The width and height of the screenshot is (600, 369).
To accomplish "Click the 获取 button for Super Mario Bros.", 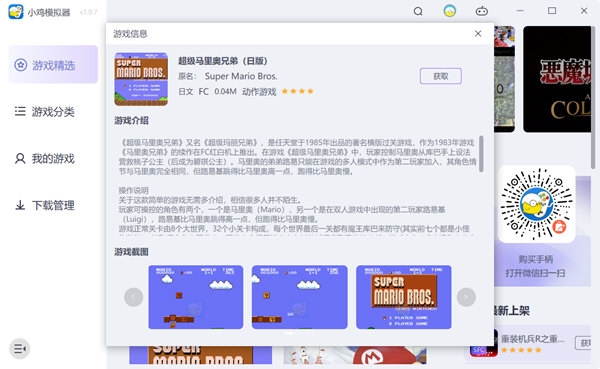I will click(440, 76).
